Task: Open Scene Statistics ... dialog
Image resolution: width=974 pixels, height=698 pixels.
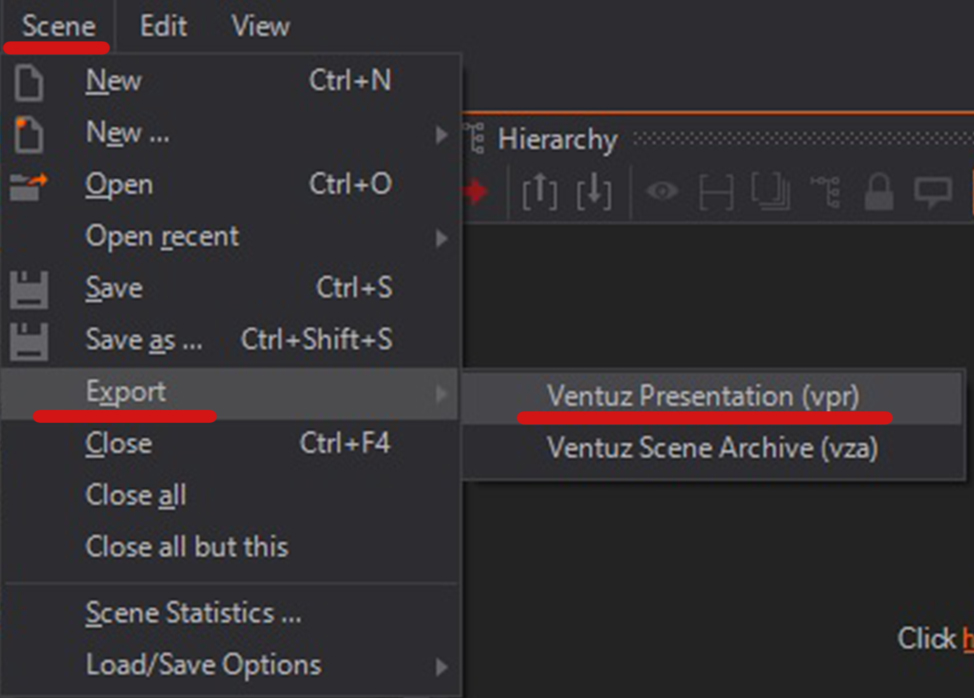Action: (193, 613)
